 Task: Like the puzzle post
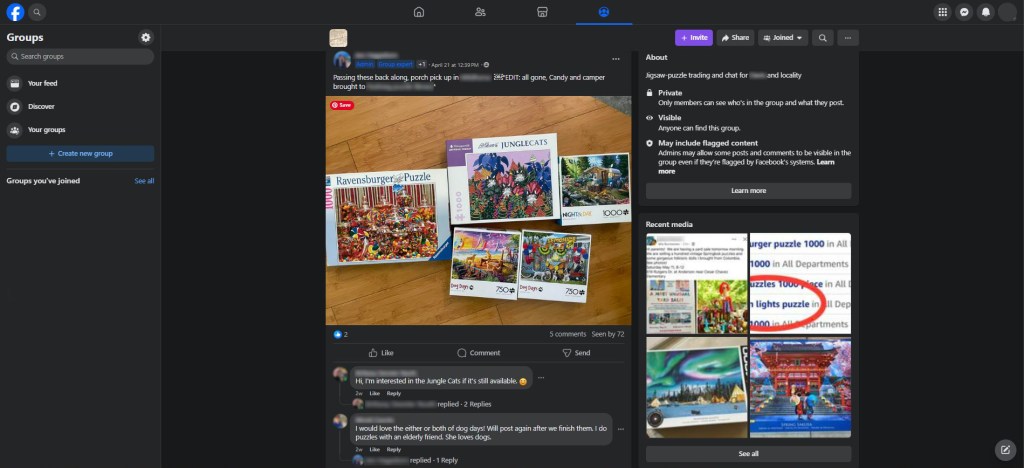(381, 353)
